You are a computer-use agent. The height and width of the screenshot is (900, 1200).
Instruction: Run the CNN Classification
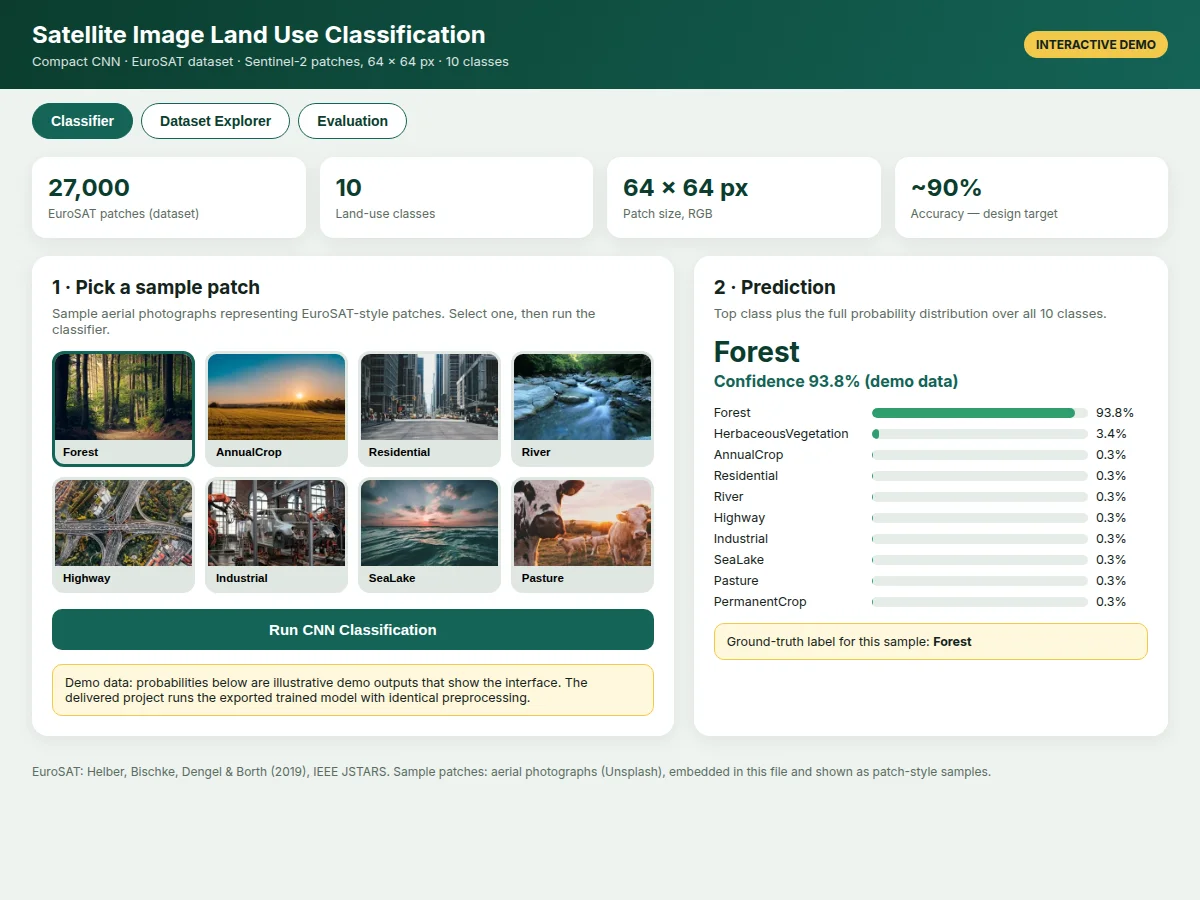(x=353, y=630)
